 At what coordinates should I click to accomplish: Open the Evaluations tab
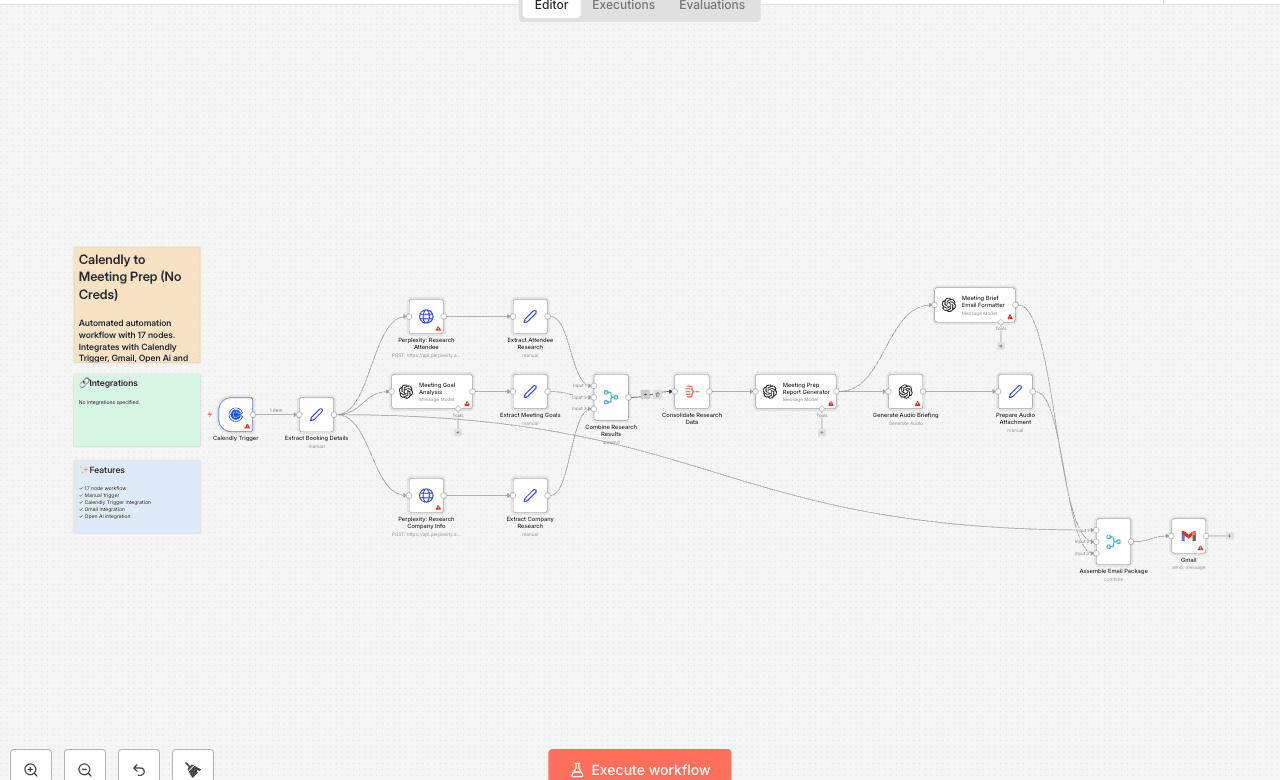click(711, 6)
